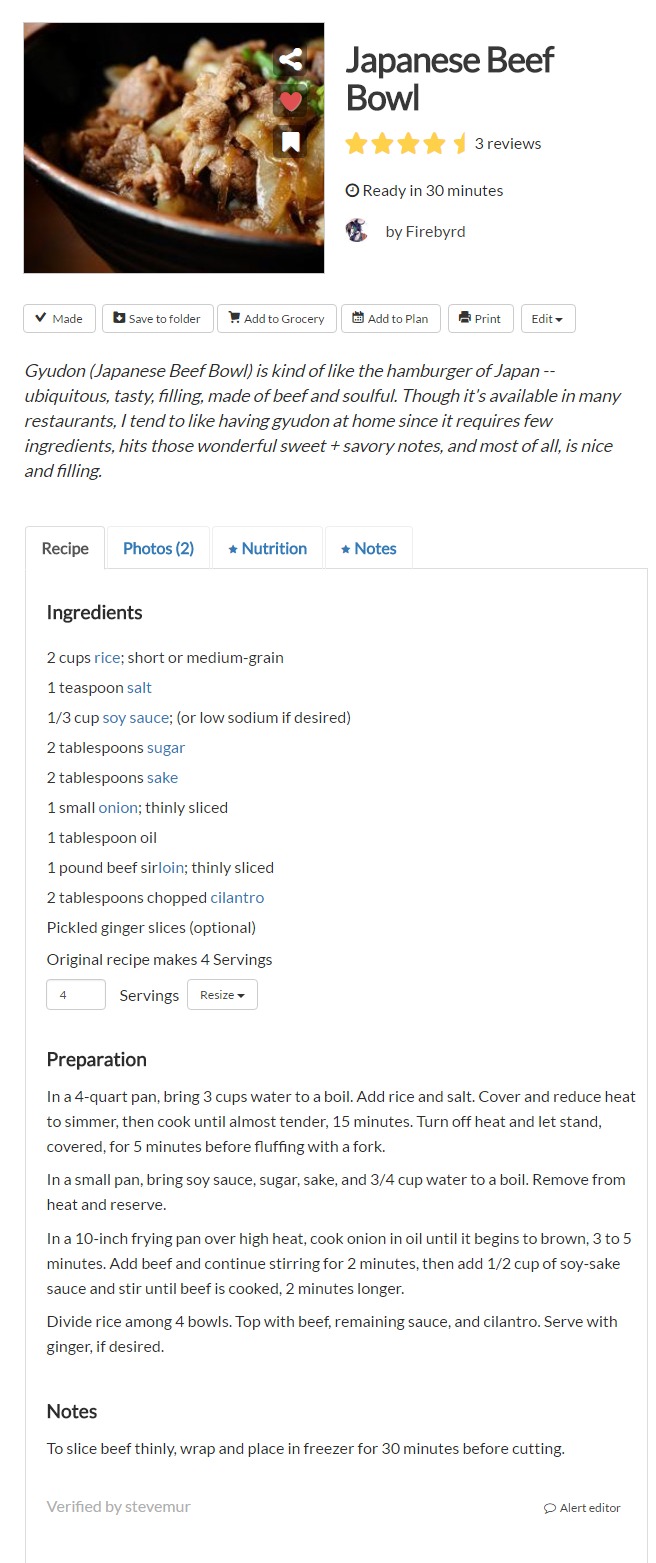
Task: Toggle the bookmark icon on photo
Action: pos(290,142)
